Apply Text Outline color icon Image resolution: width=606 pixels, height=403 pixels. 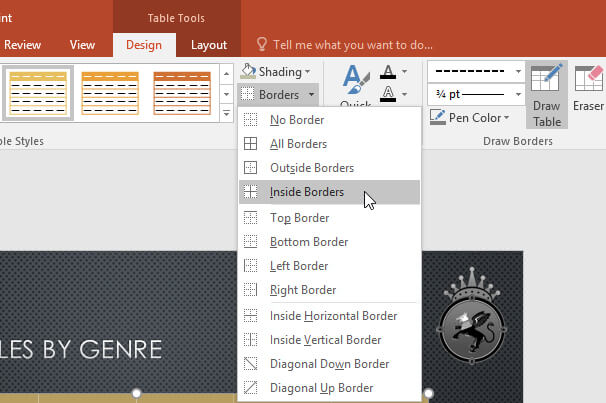(388, 94)
